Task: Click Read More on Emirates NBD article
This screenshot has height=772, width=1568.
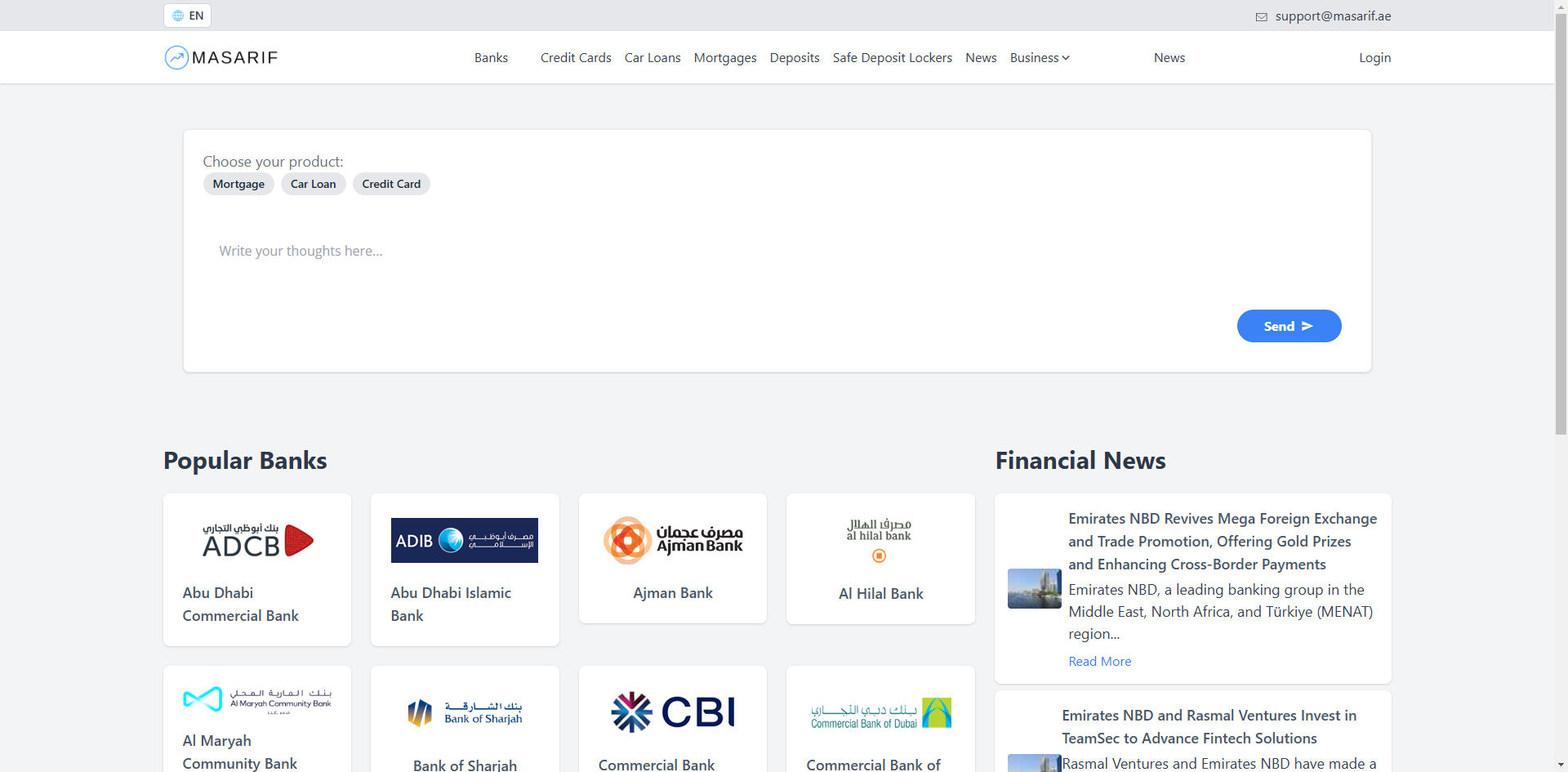Action: (x=1099, y=661)
